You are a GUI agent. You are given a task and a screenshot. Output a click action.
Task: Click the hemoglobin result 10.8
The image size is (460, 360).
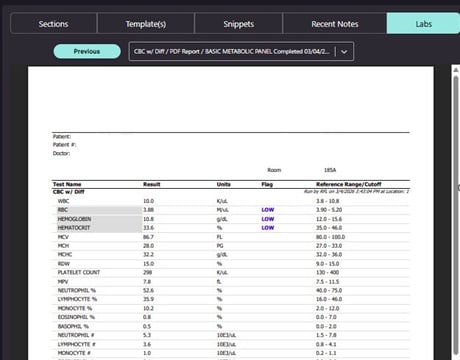click(x=148, y=219)
